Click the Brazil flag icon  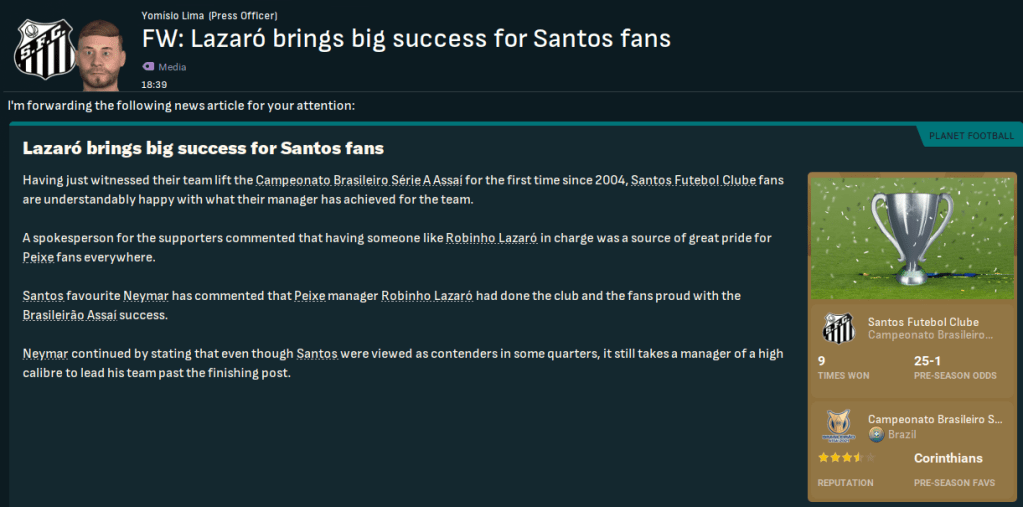[875, 434]
